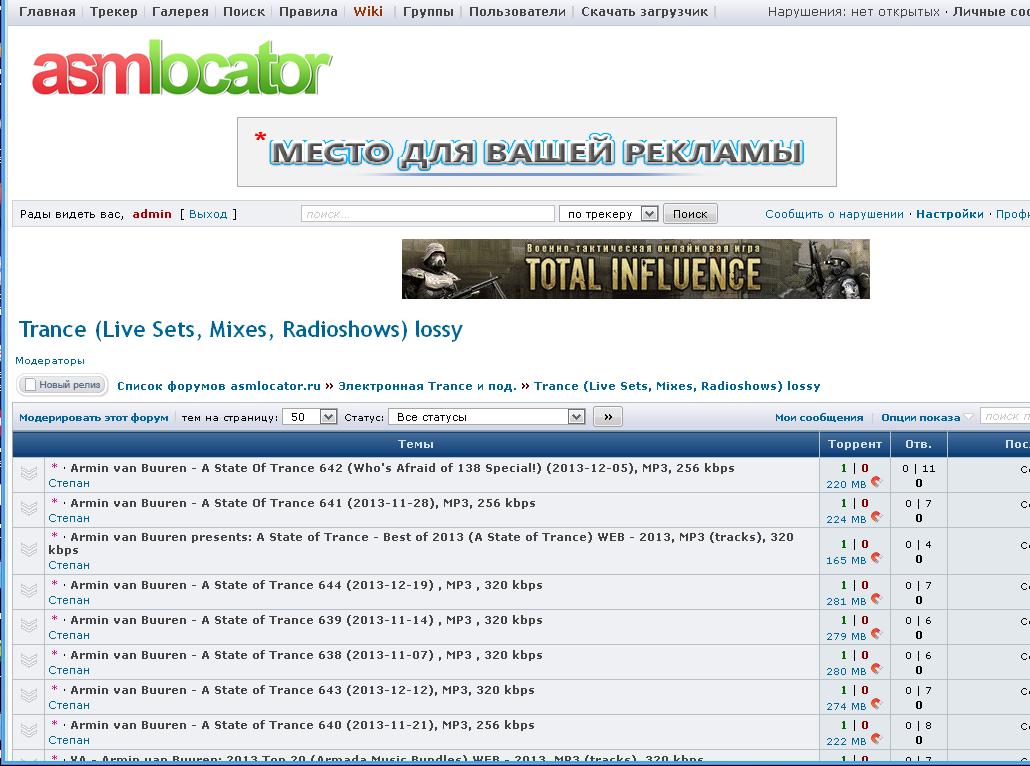Click topic status icon for A State of Trance 639
The height and width of the screenshot is (766, 1030).
coord(29,627)
